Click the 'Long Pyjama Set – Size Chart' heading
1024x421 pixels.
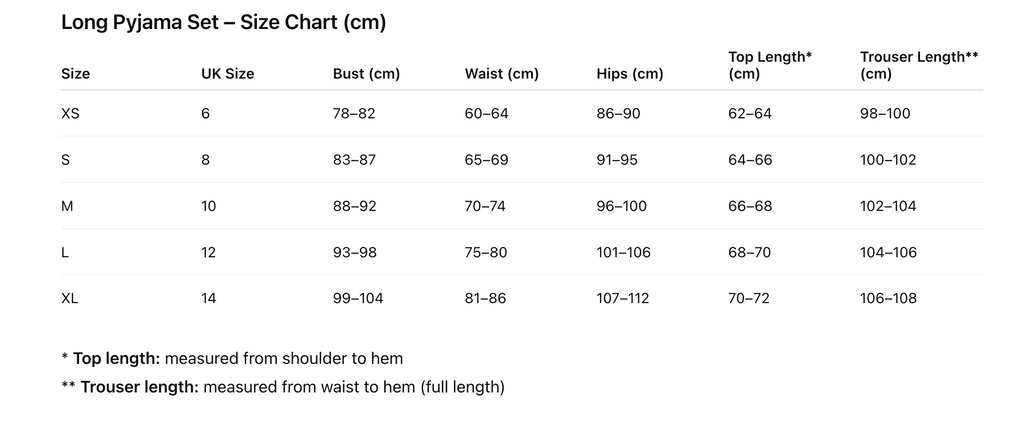(223, 23)
